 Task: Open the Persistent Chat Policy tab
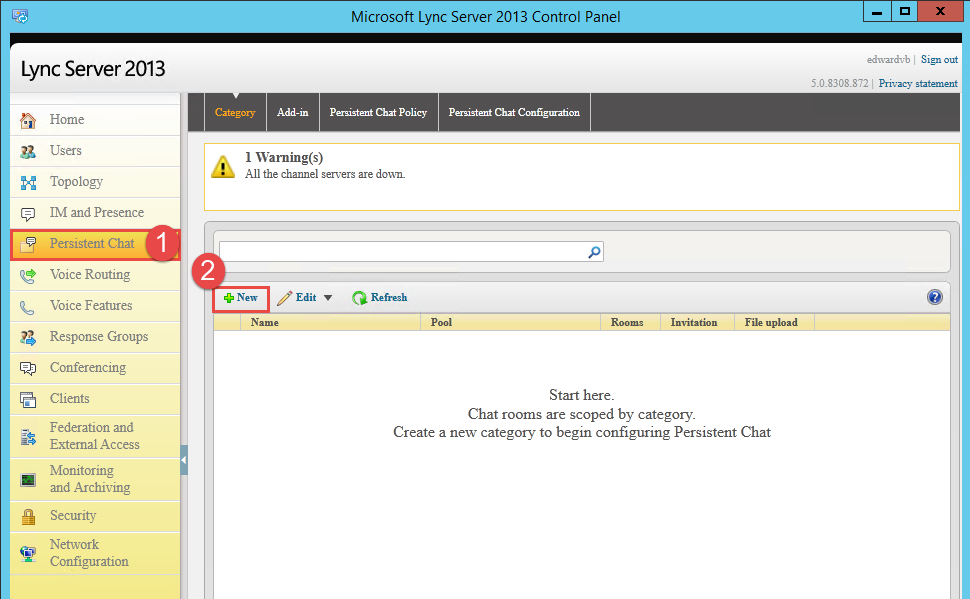click(x=379, y=113)
